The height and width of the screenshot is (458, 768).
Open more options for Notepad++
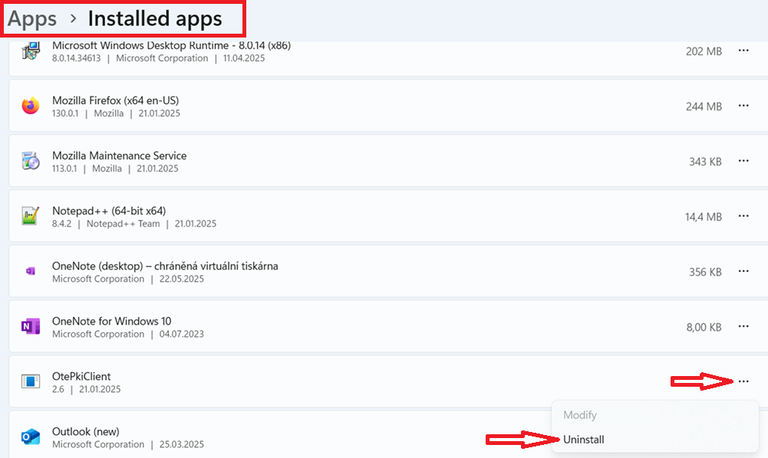click(743, 216)
